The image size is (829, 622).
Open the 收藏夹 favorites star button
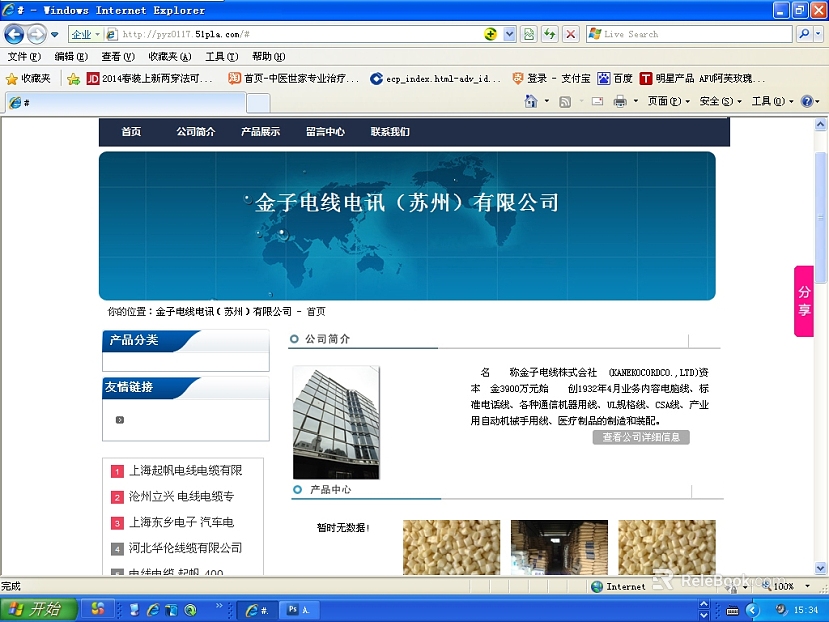[x=28, y=79]
